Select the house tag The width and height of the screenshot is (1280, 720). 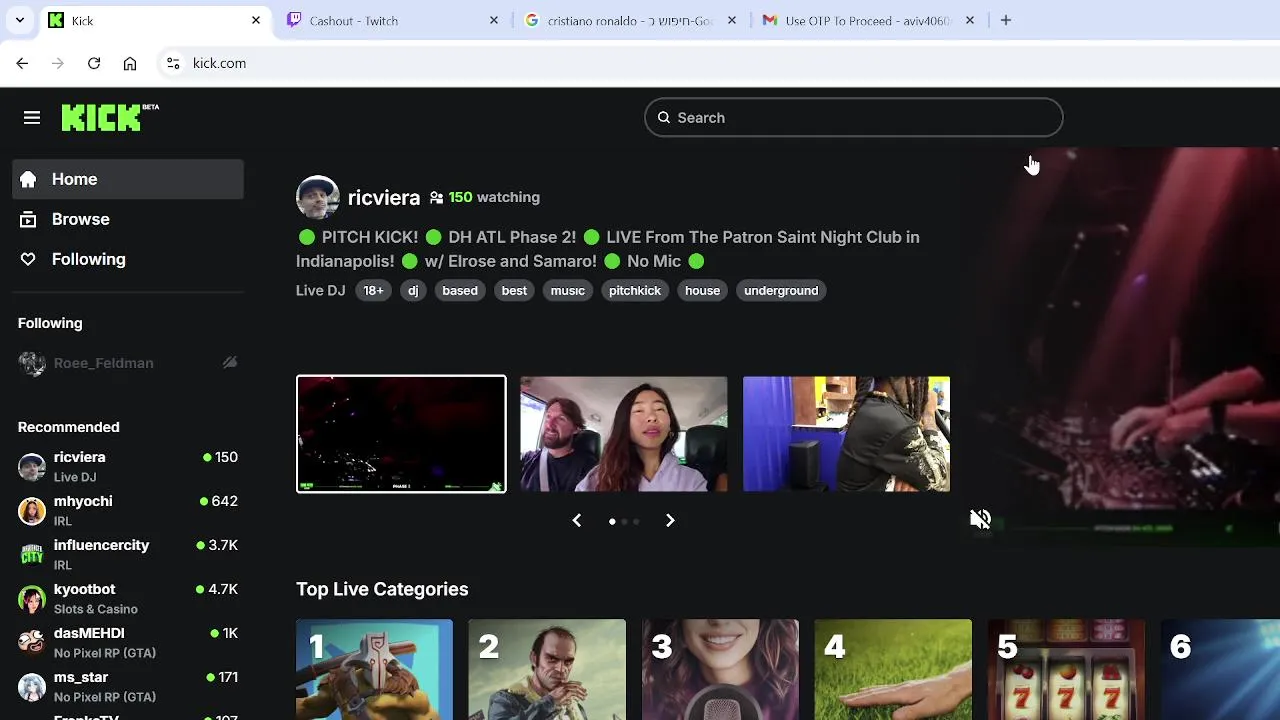[702, 290]
